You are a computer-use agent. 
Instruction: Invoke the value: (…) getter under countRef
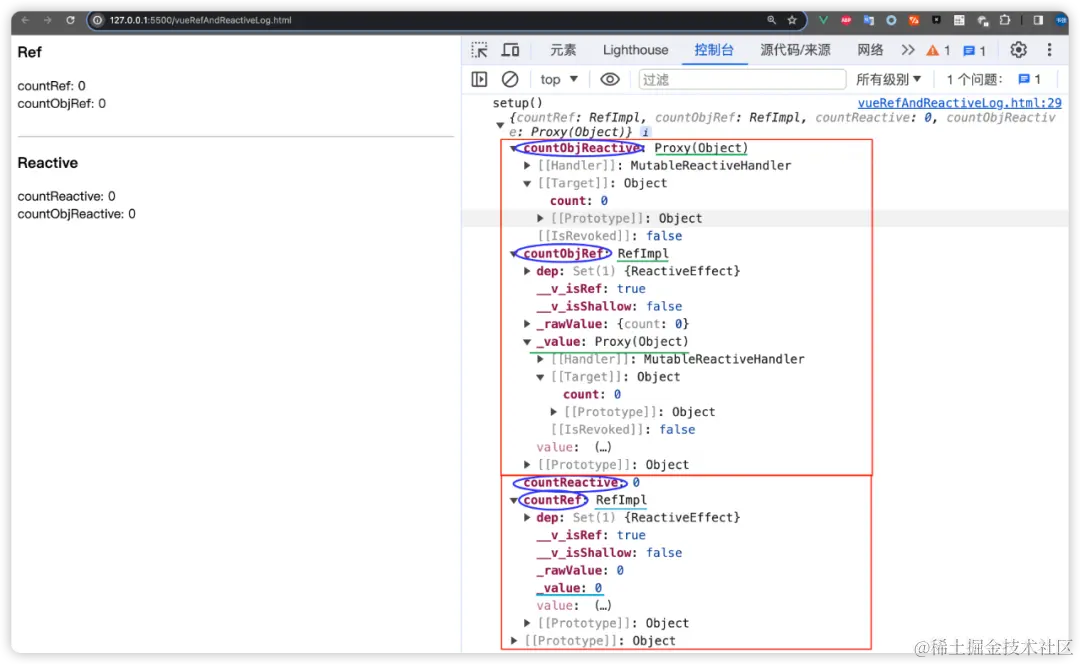[x=603, y=605]
